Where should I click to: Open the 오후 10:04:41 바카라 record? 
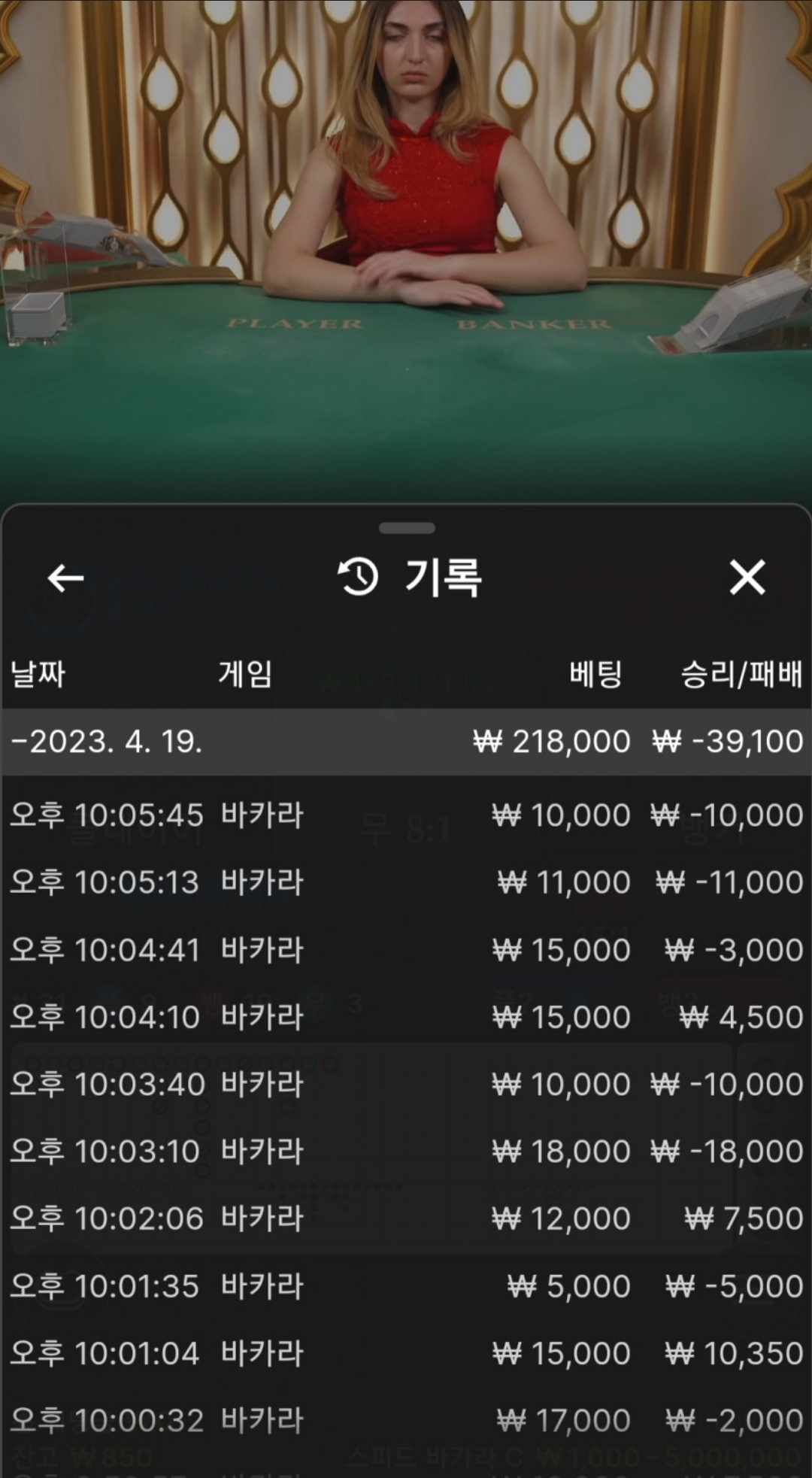tap(406, 950)
